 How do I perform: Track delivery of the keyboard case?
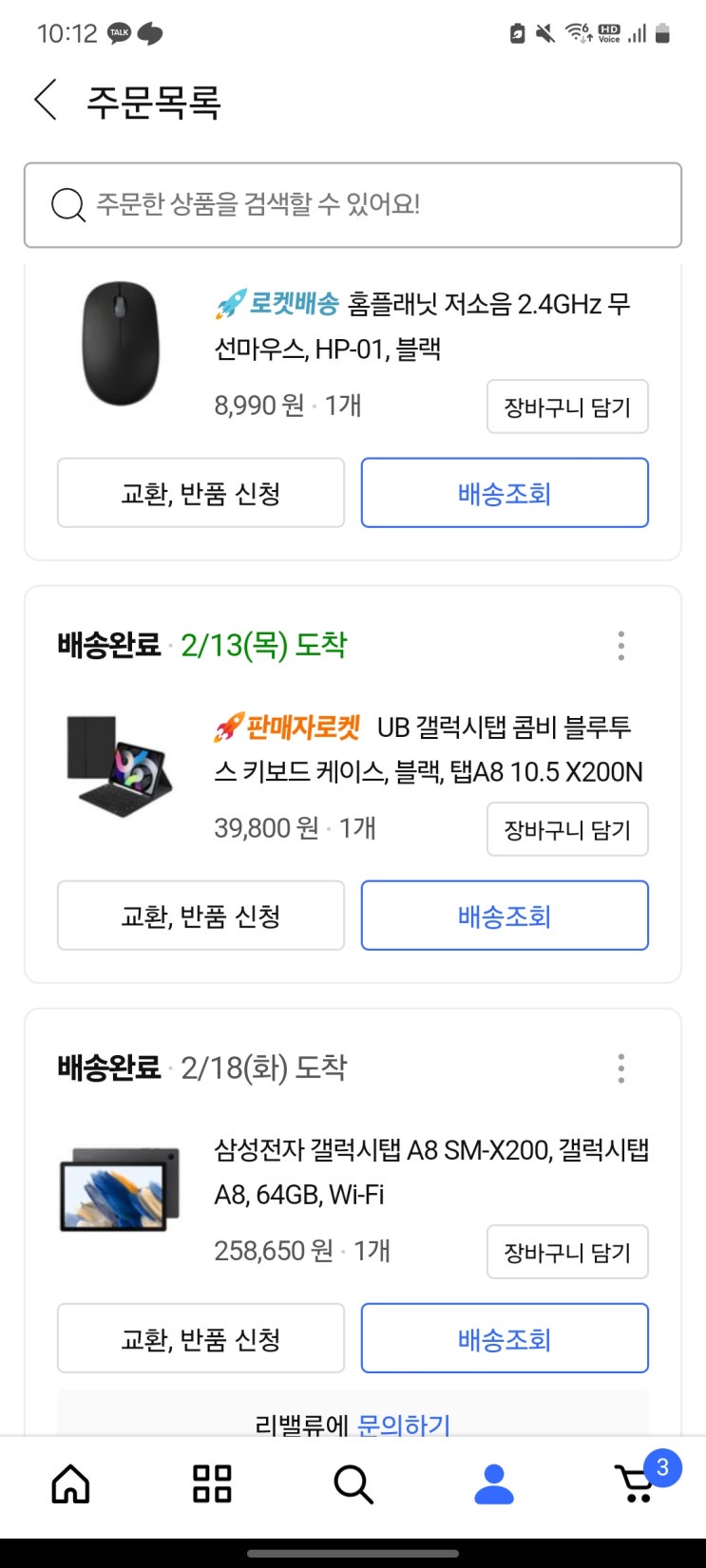pos(505,916)
